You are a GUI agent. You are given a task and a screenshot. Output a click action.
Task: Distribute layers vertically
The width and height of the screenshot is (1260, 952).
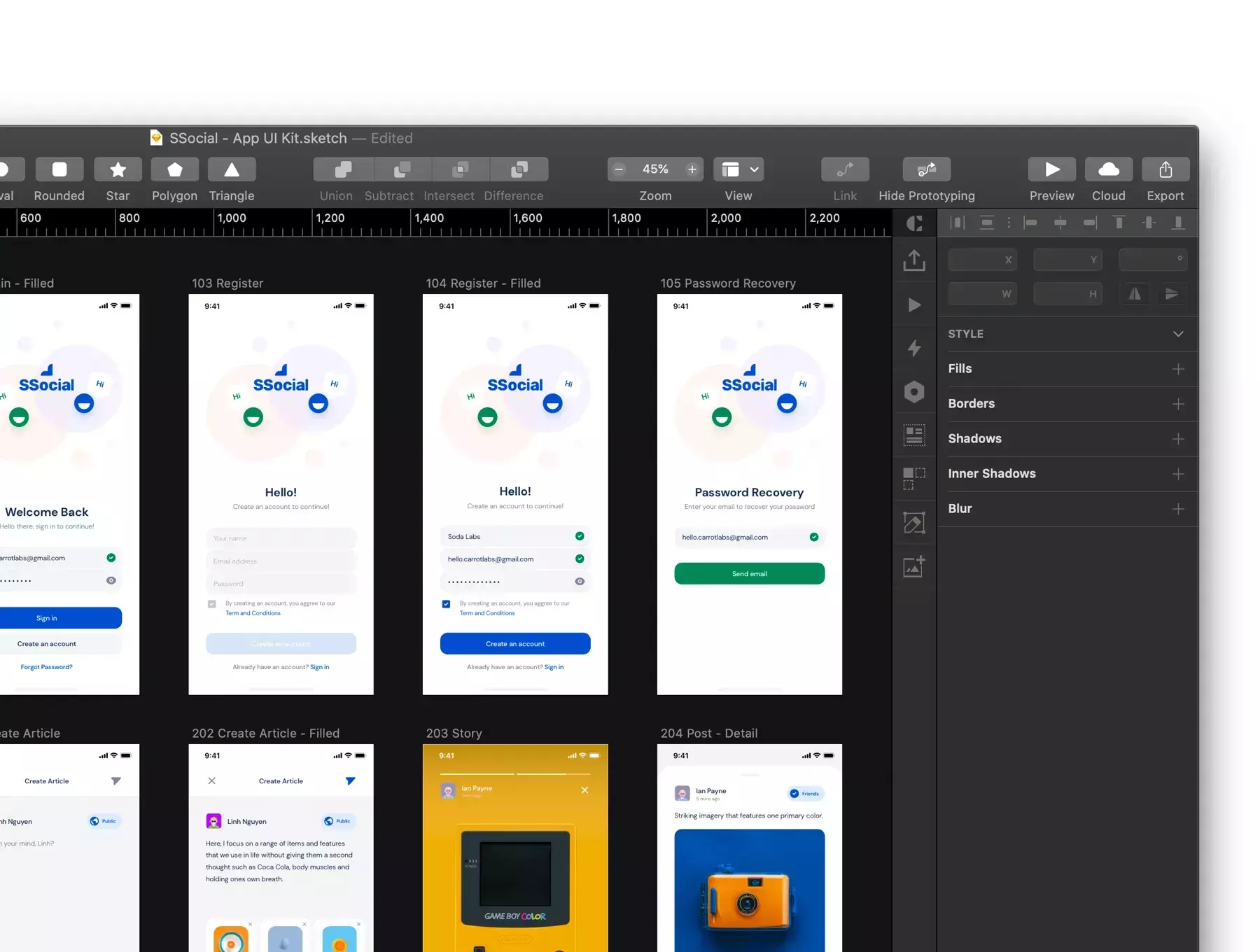(x=987, y=223)
